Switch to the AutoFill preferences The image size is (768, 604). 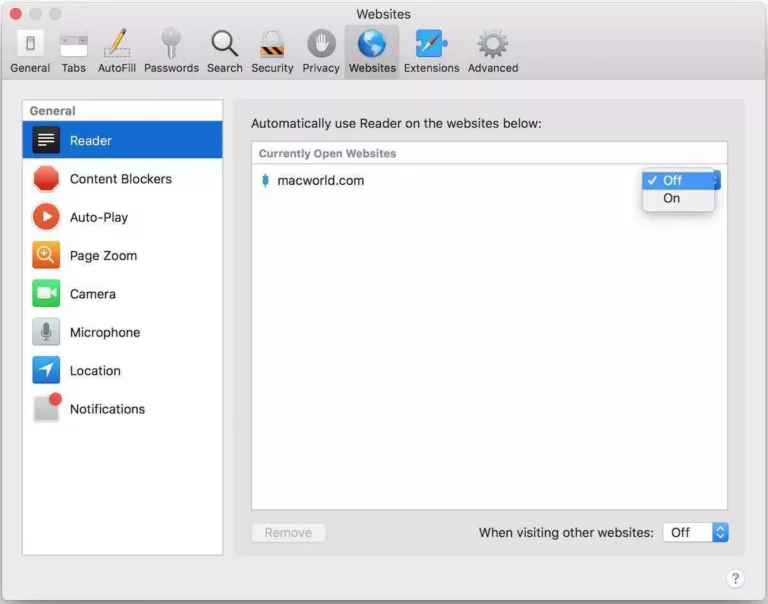pos(120,51)
